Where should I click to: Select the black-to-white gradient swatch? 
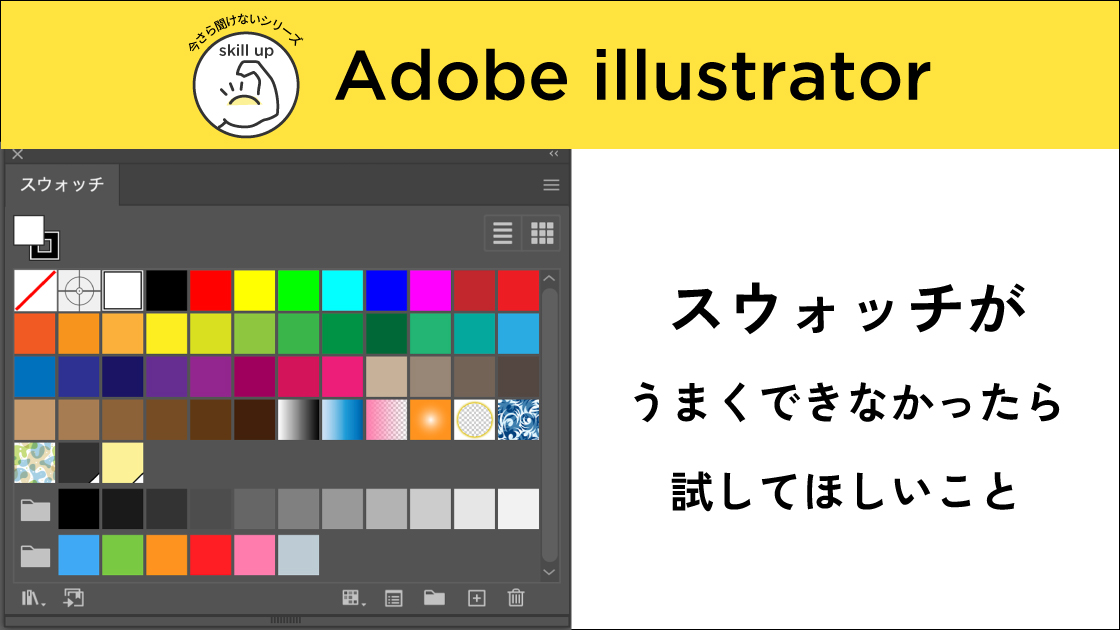299,419
